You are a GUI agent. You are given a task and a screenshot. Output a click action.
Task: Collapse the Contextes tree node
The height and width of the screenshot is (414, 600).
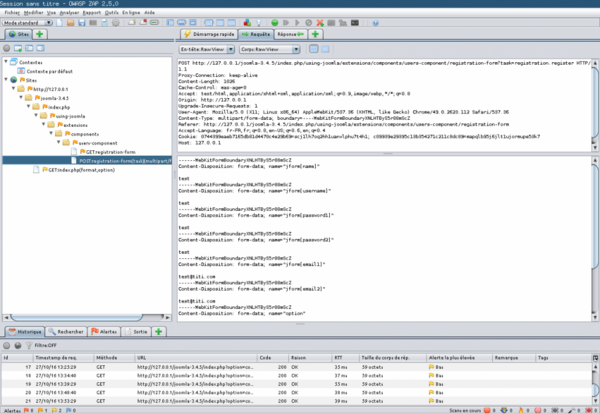(6, 62)
